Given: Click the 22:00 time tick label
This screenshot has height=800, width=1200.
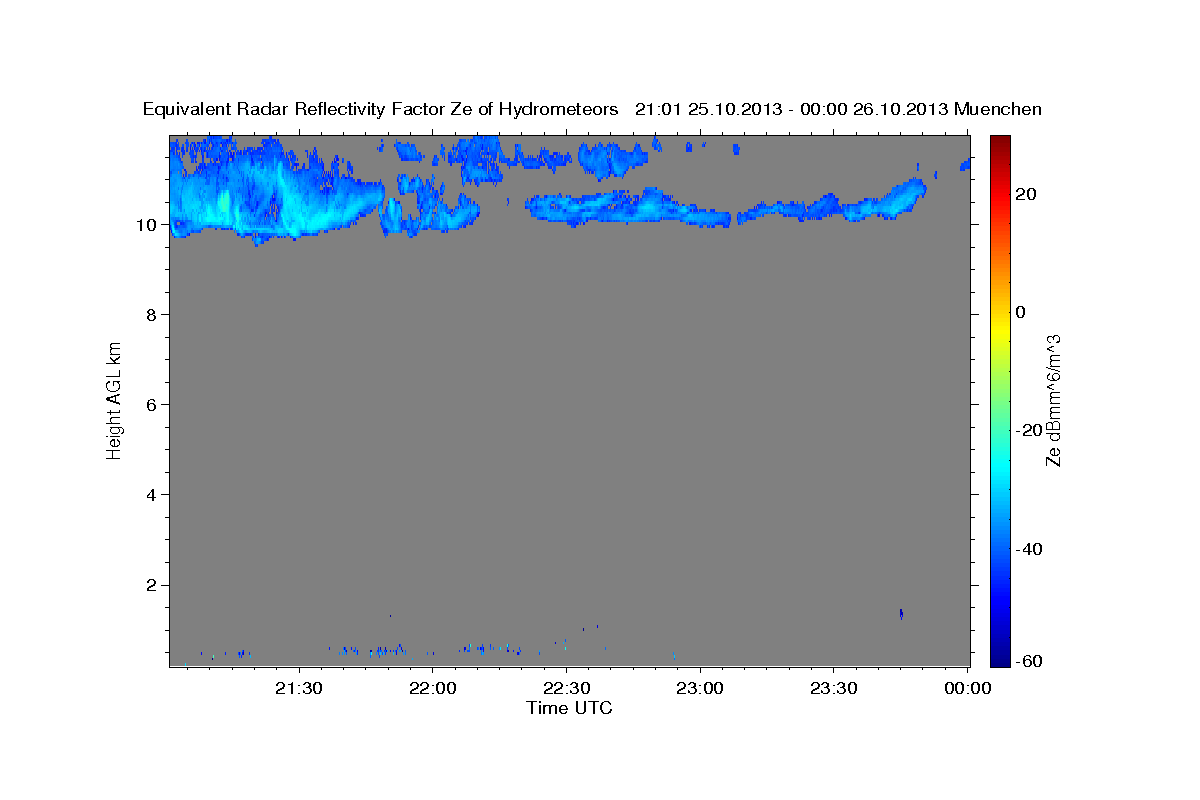Looking at the screenshot, I should tap(433, 689).
